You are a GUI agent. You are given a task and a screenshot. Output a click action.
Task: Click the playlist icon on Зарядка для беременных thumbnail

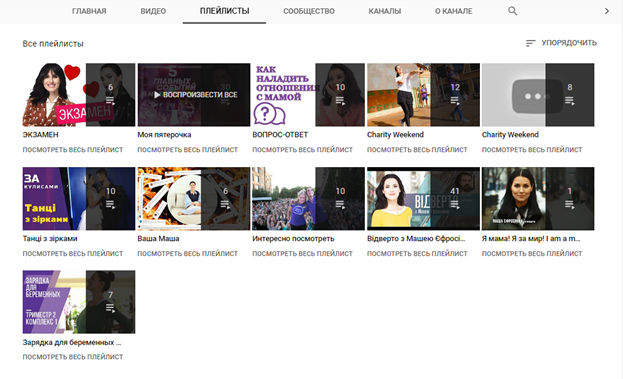pos(110,308)
